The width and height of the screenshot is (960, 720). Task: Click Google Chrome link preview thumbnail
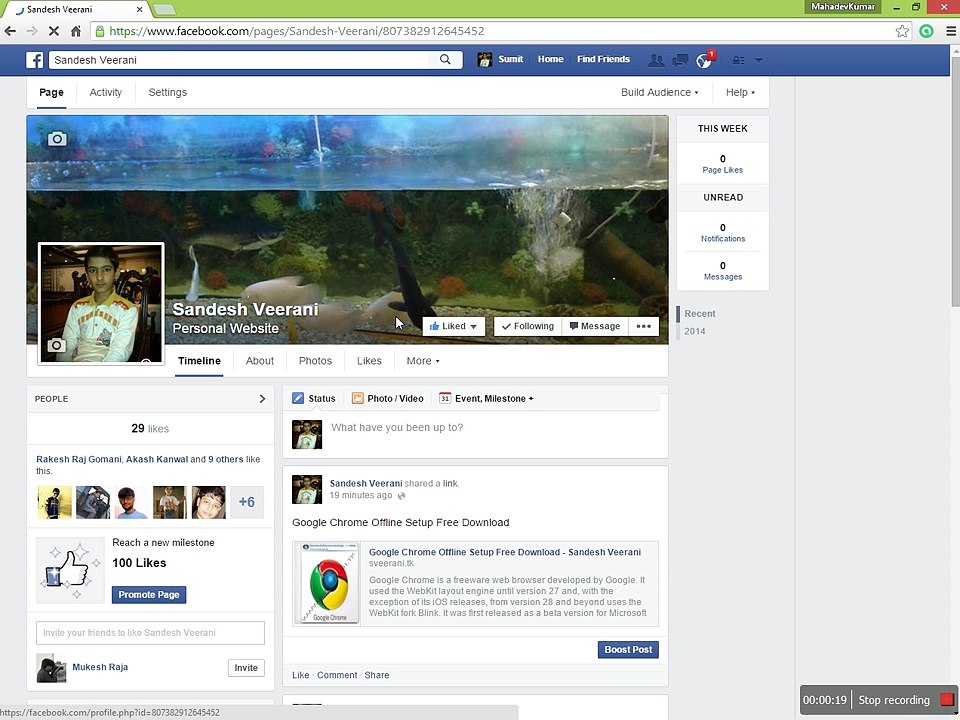(327, 583)
